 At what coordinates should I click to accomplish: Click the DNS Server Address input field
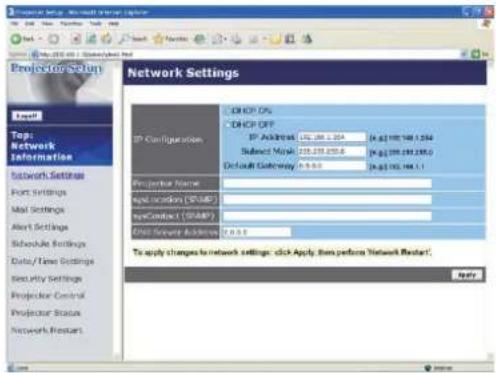click(256, 232)
